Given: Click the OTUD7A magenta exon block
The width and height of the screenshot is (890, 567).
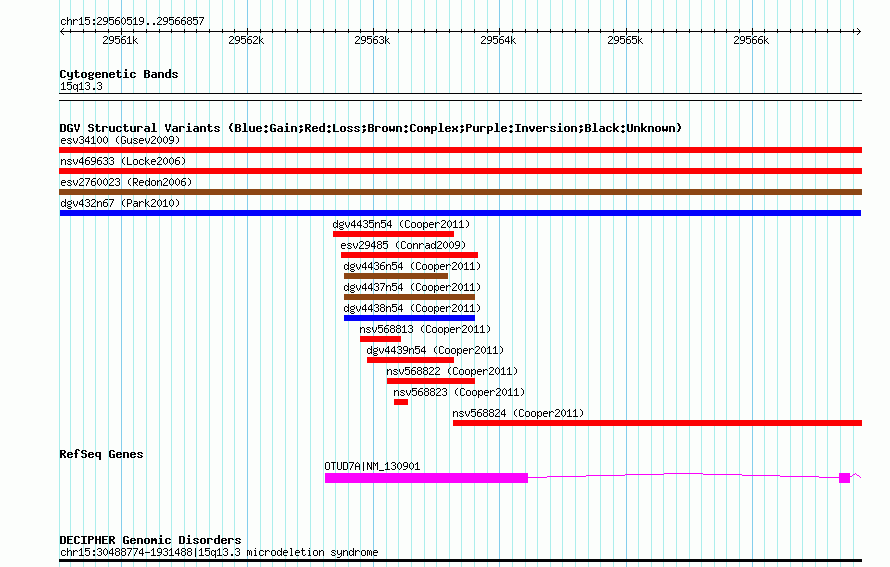Looking at the screenshot, I should [426, 478].
